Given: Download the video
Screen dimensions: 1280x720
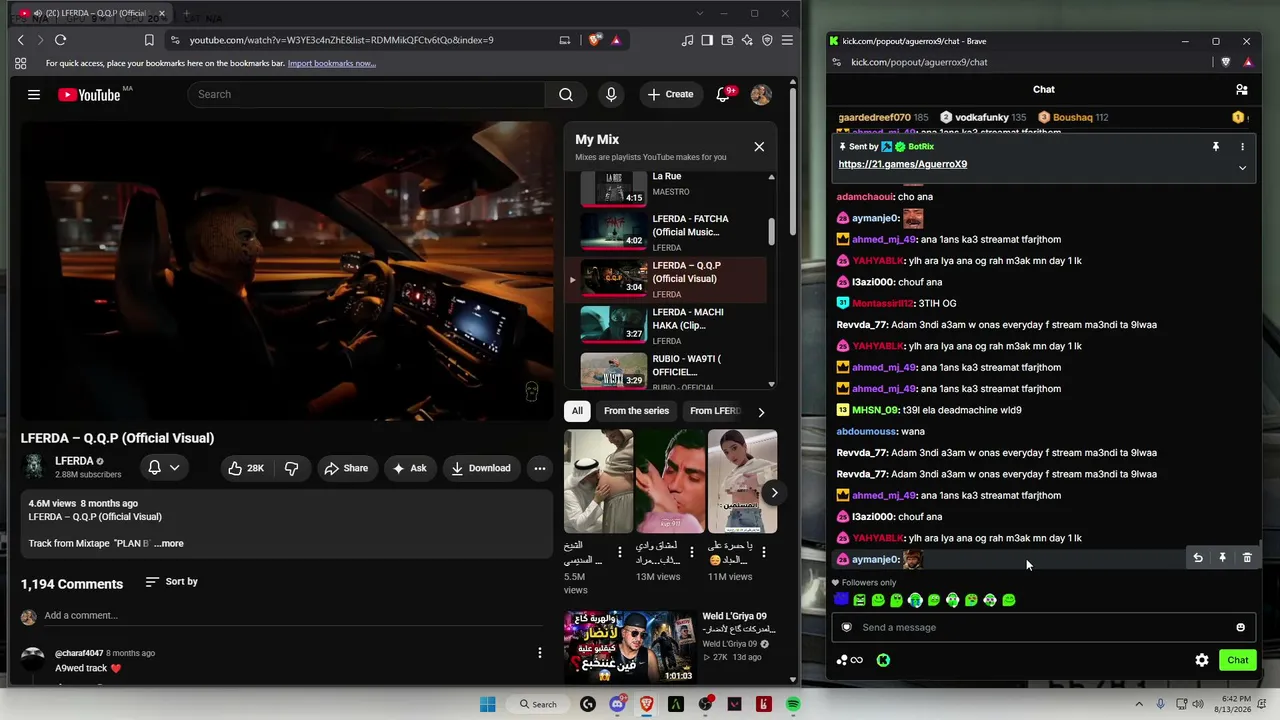Looking at the screenshot, I should (481, 468).
